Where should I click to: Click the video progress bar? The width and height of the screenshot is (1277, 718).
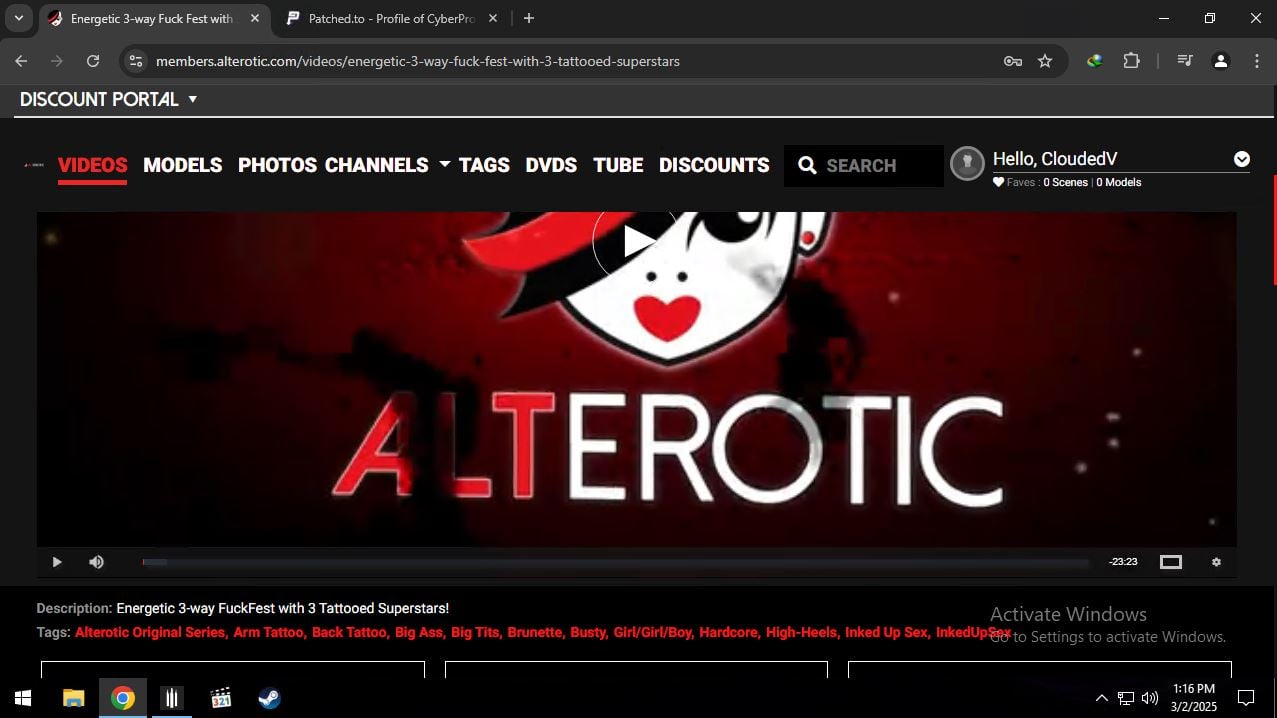click(615, 562)
